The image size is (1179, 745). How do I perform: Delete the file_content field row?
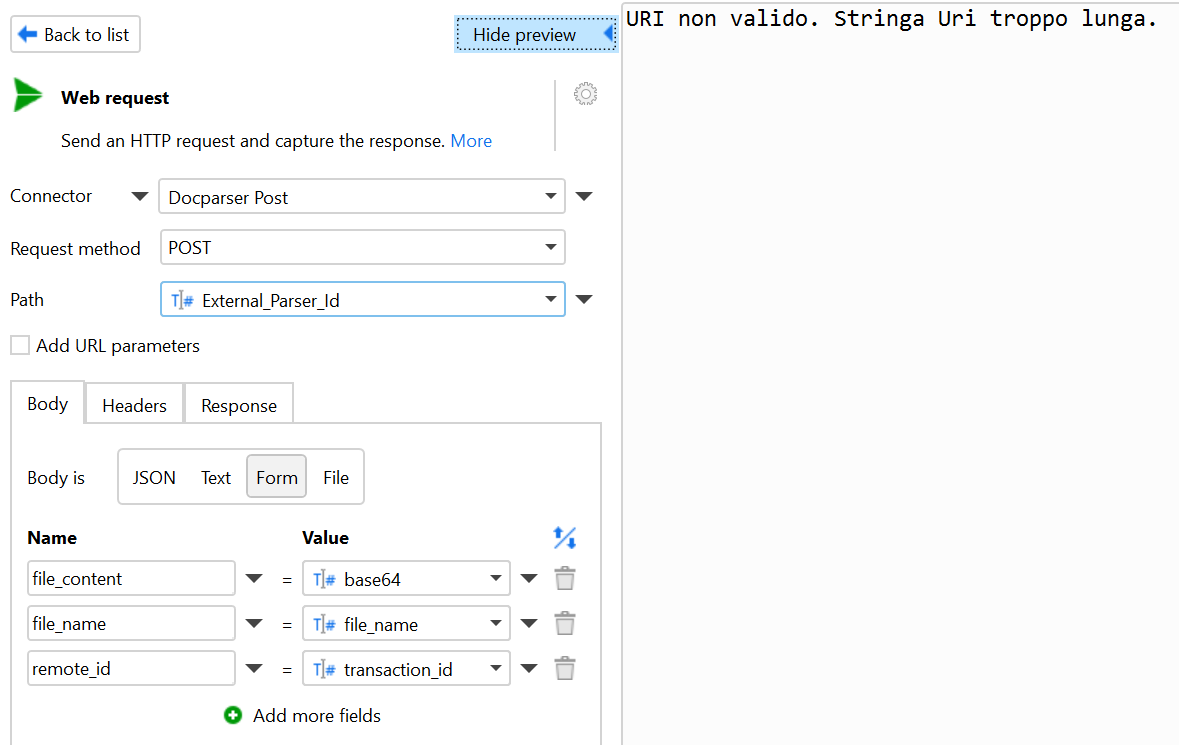point(565,579)
